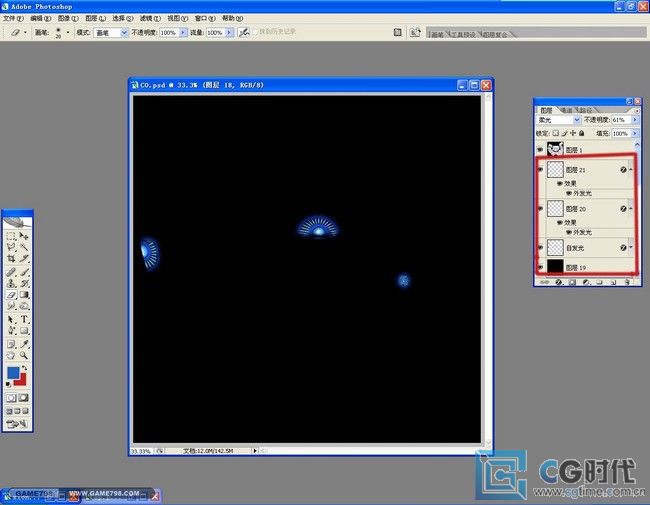Open the 滤镜 menu

coord(150,18)
